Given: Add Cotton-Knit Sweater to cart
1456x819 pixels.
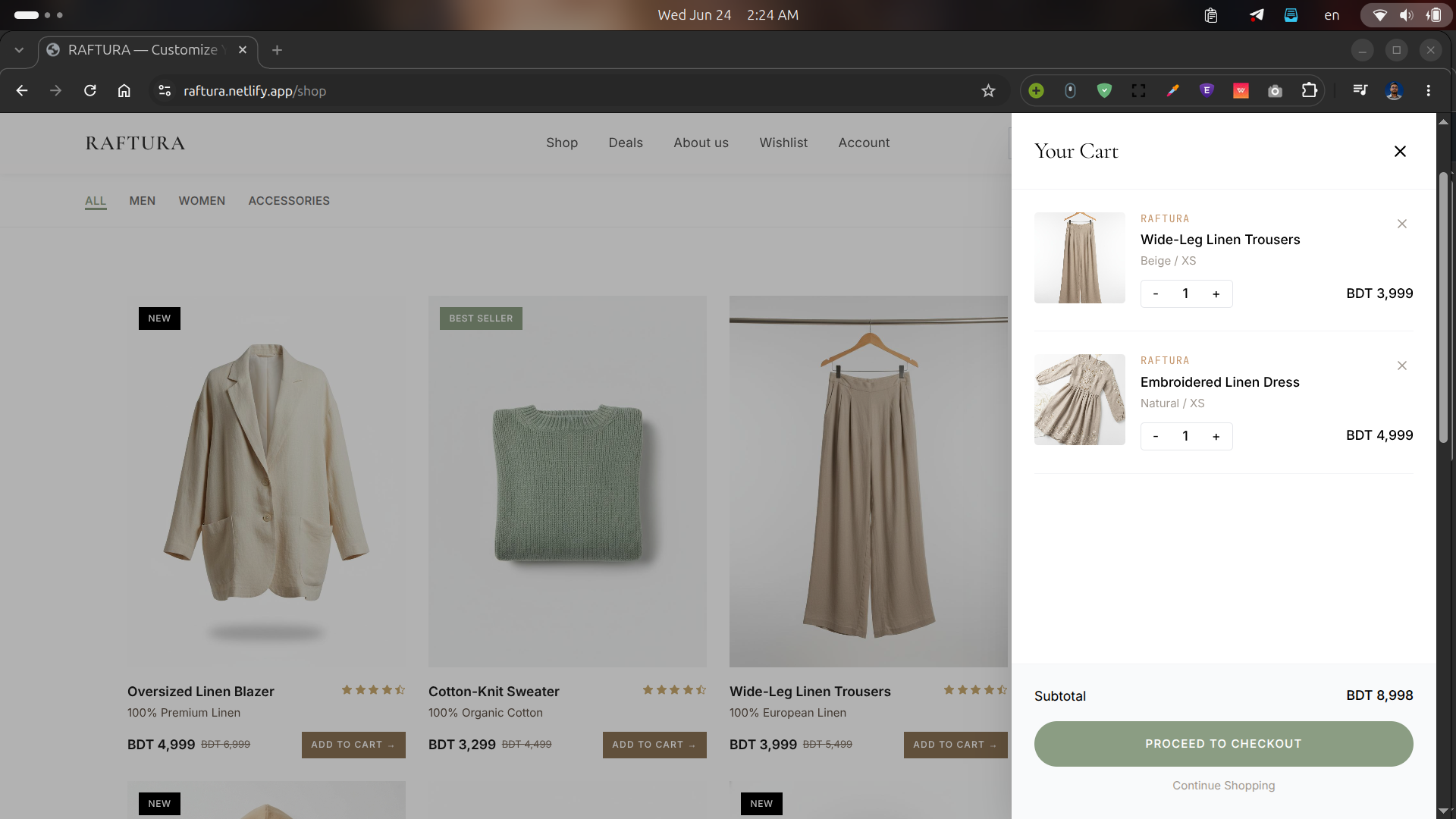Looking at the screenshot, I should click(x=654, y=745).
